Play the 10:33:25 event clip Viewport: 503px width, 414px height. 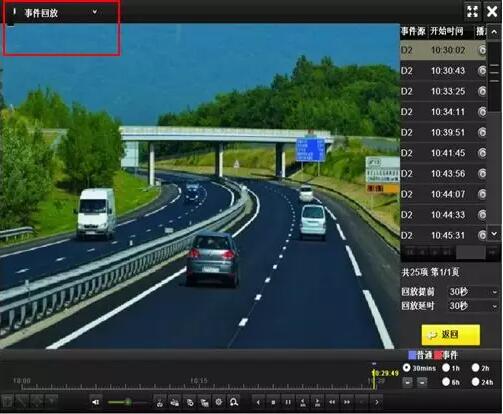482,91
